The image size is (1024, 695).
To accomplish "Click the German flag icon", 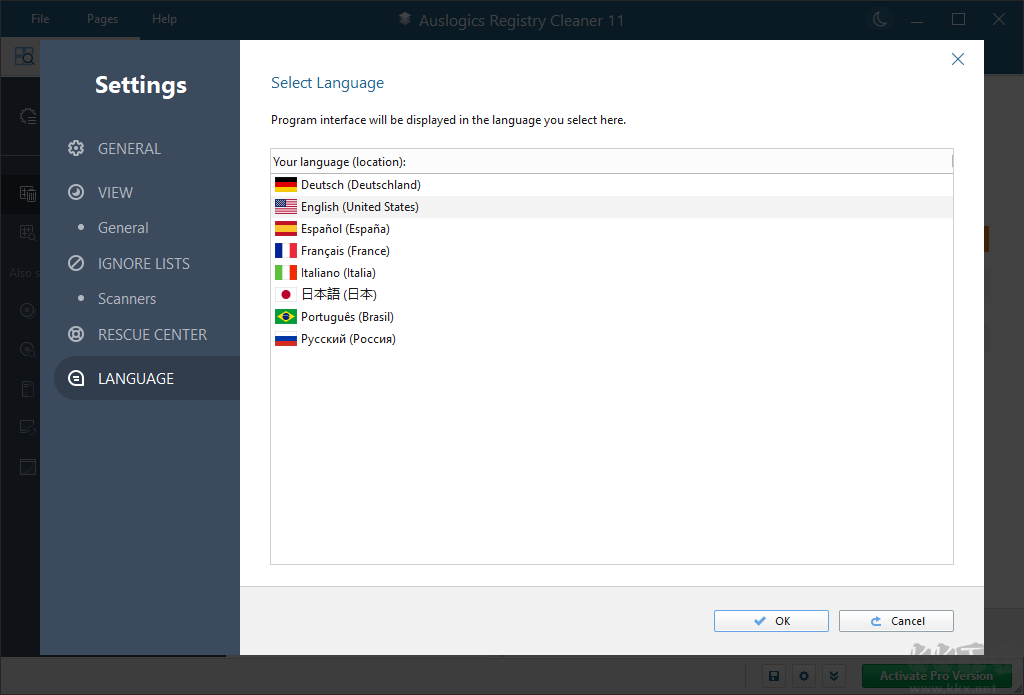I will pos(285,185).
